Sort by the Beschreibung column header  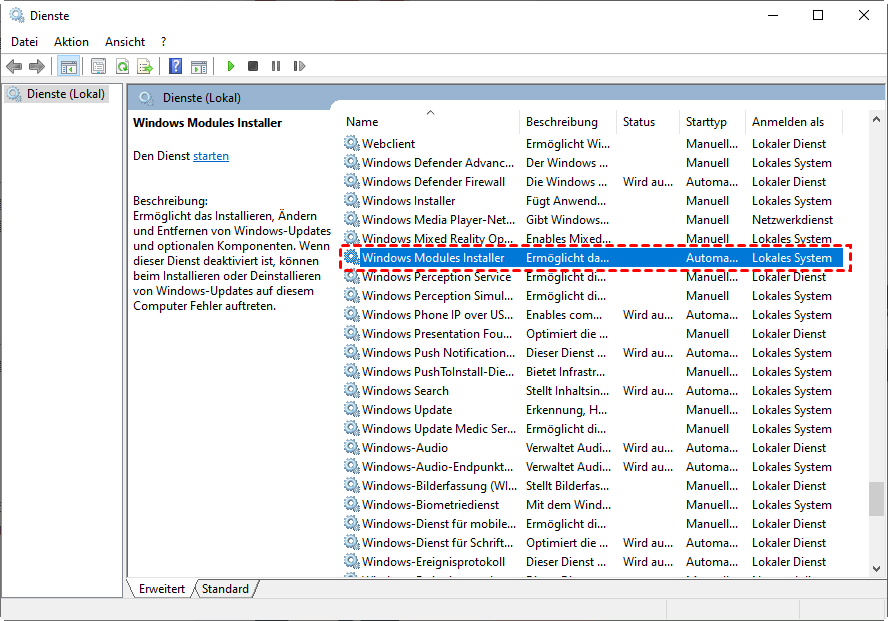click(x=567, y=122)
